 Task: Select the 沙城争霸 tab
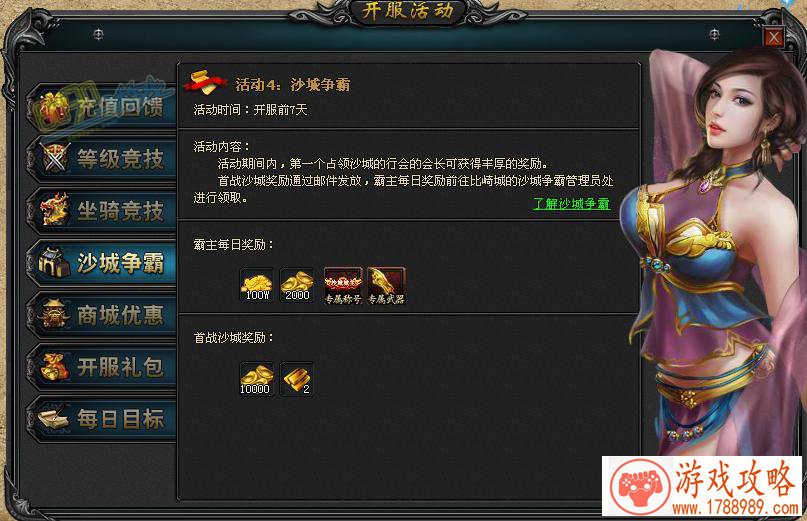[102, 263]
